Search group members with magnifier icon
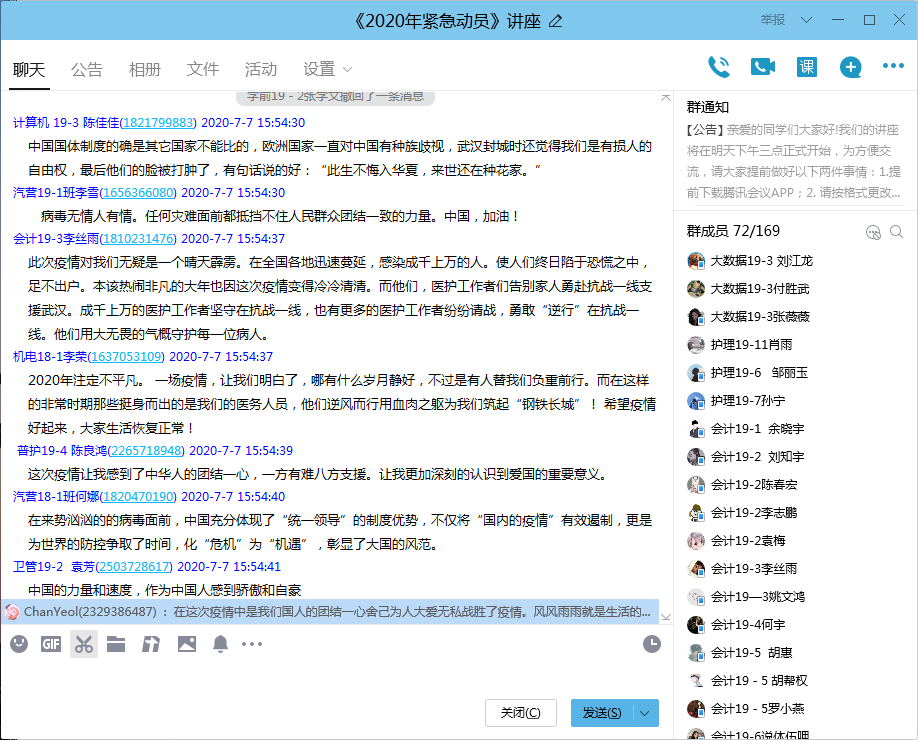Image resolution: width=918 pixels, height=740 pixels. [x=897, y=232]
